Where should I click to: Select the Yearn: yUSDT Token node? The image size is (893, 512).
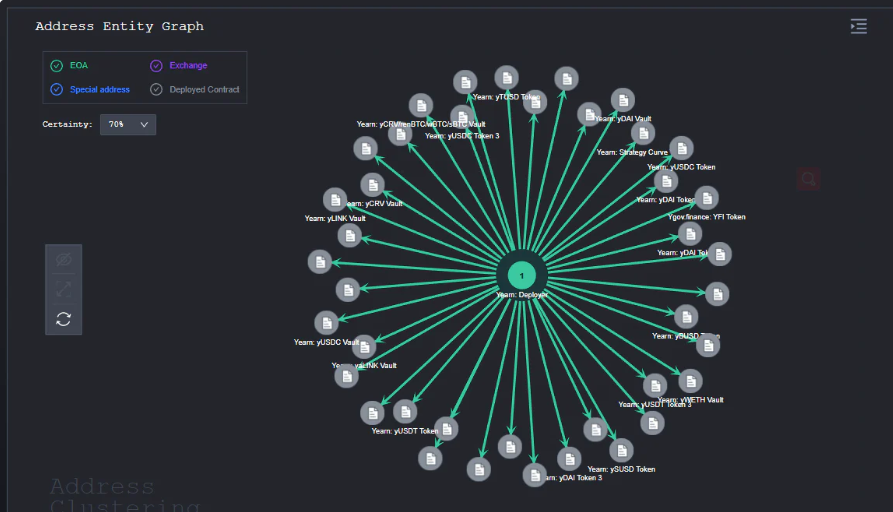[x=405, y=411]
